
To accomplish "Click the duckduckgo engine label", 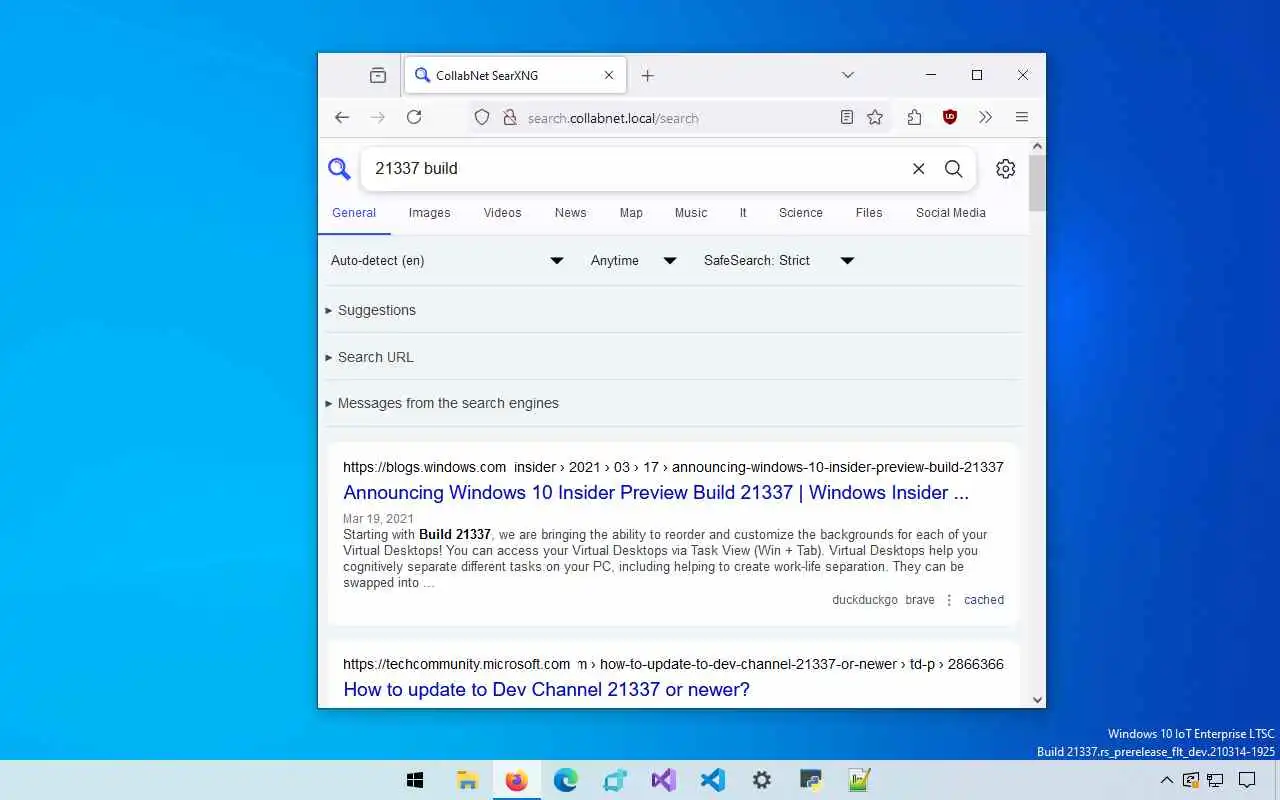I will [x=865, y=600].
